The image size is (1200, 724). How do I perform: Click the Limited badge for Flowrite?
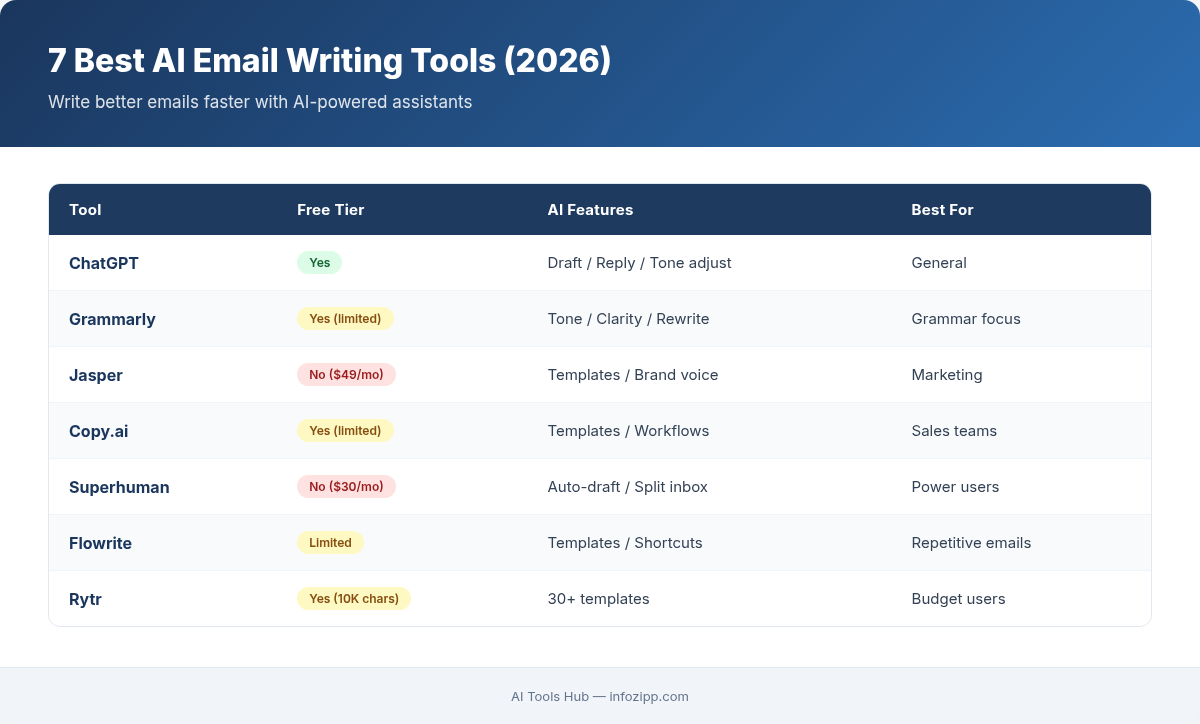pyautogui.click(x=330, y=542)
